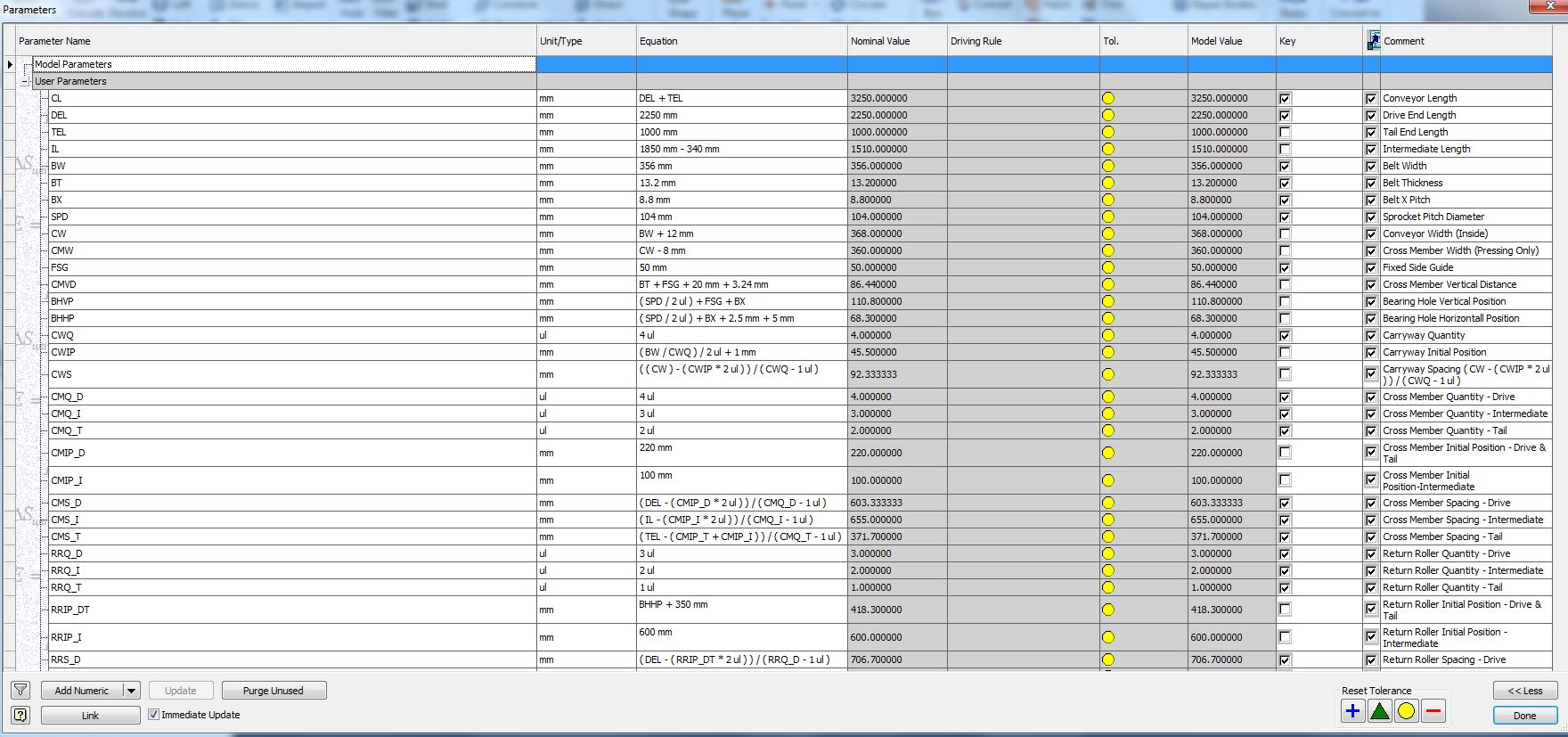Click the Model Value column header

point(1231,41)
